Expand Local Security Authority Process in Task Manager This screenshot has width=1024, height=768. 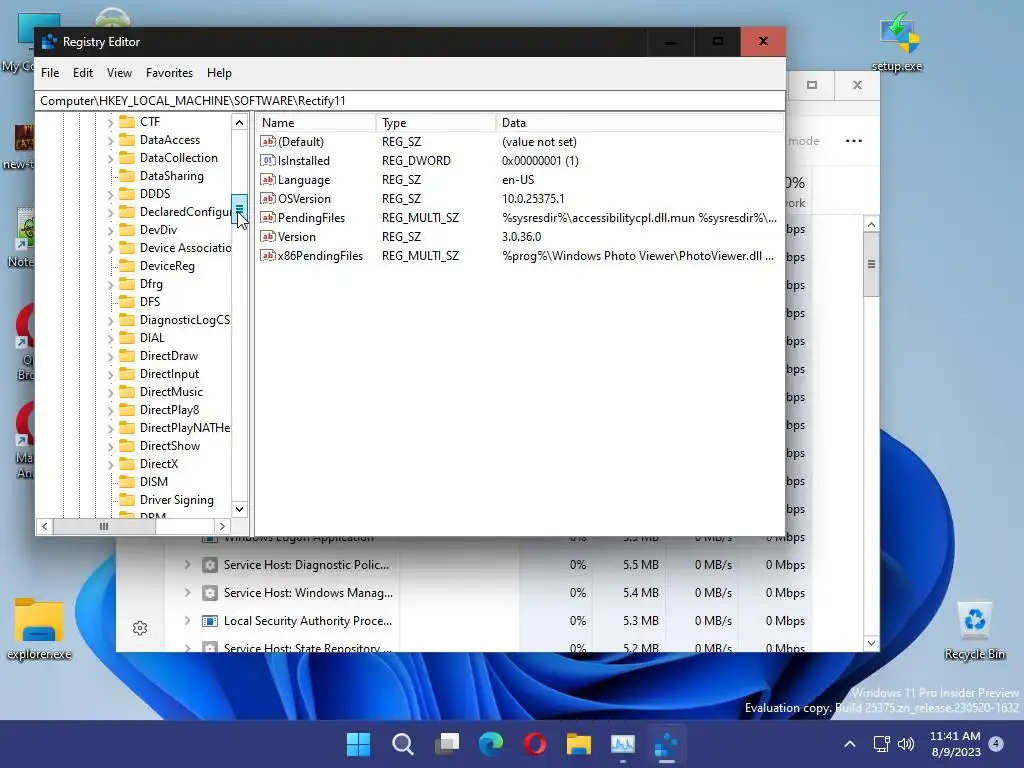click(187, 620)
